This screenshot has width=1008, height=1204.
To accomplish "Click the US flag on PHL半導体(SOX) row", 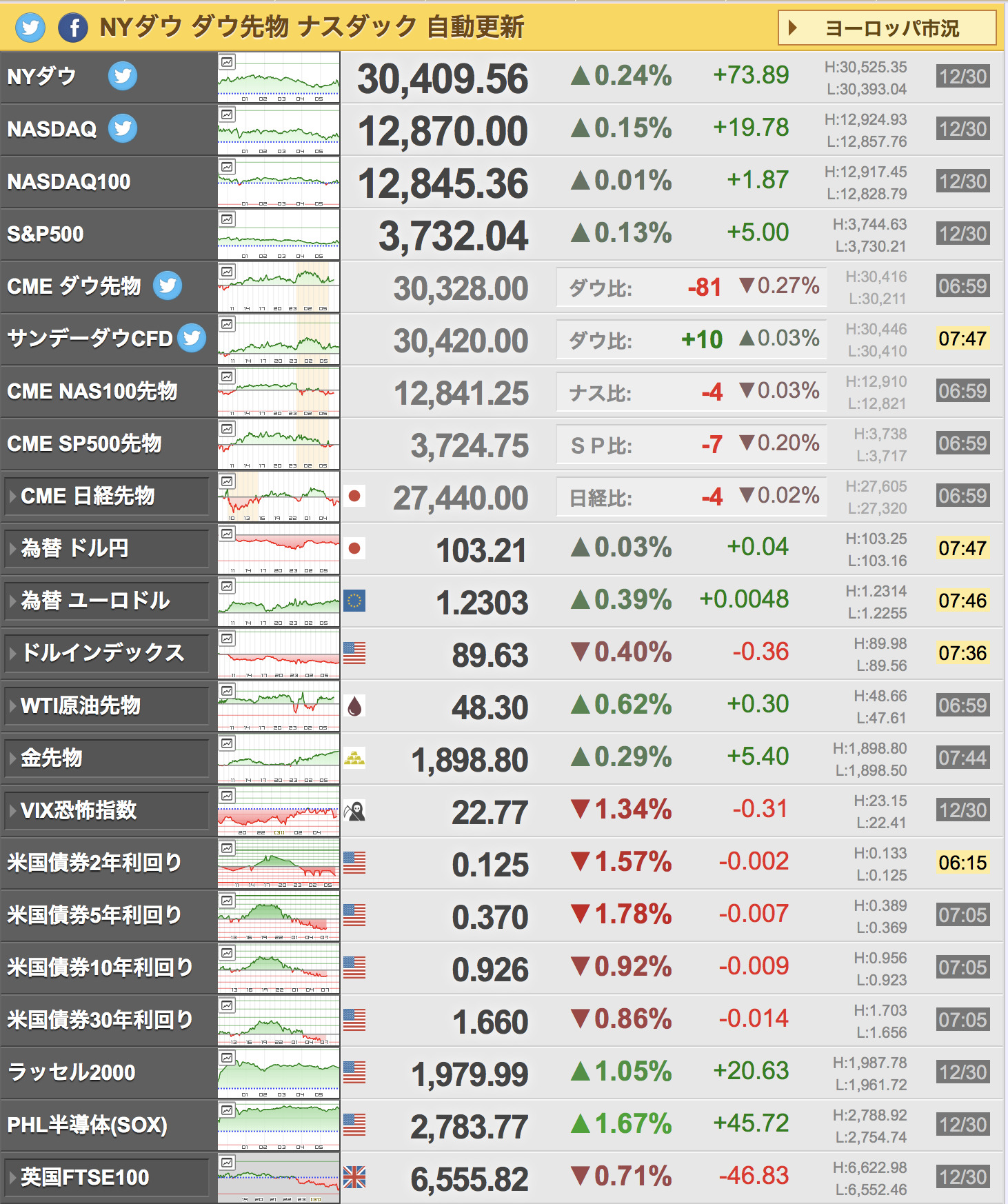I will coord(354,1125).
